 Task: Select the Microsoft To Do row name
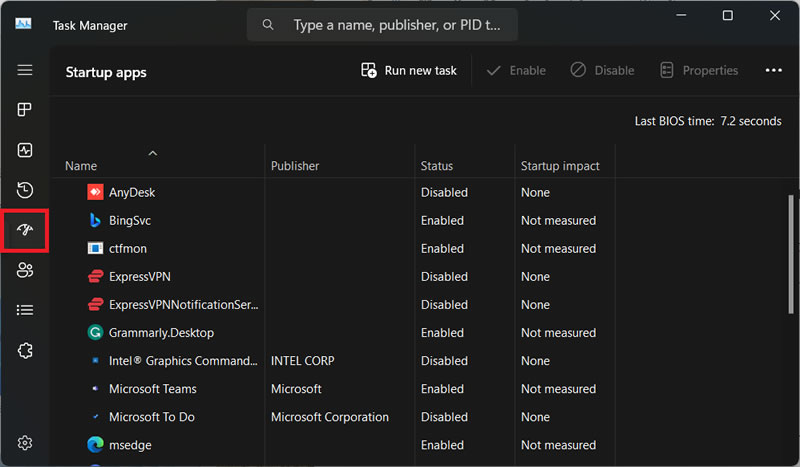(x=152, y=417)
